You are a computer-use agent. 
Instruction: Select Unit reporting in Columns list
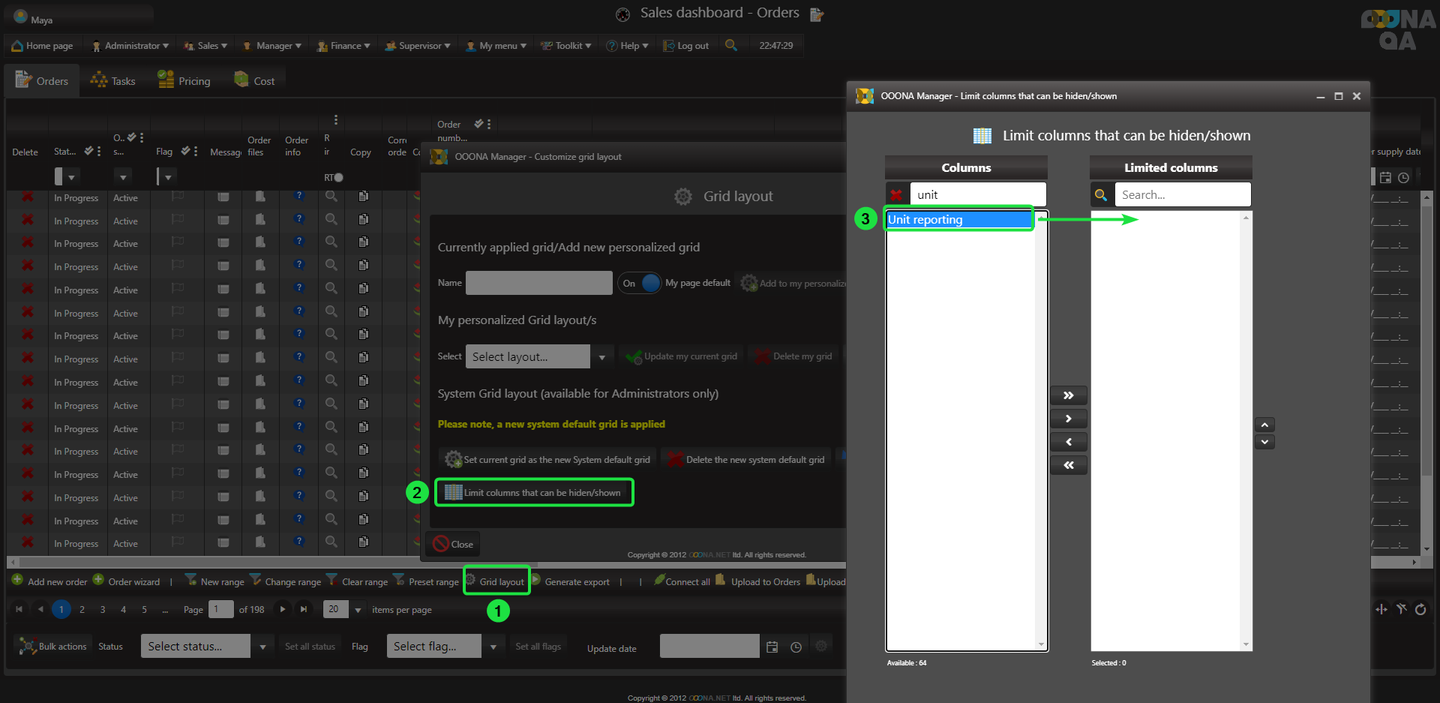[959, 220]
